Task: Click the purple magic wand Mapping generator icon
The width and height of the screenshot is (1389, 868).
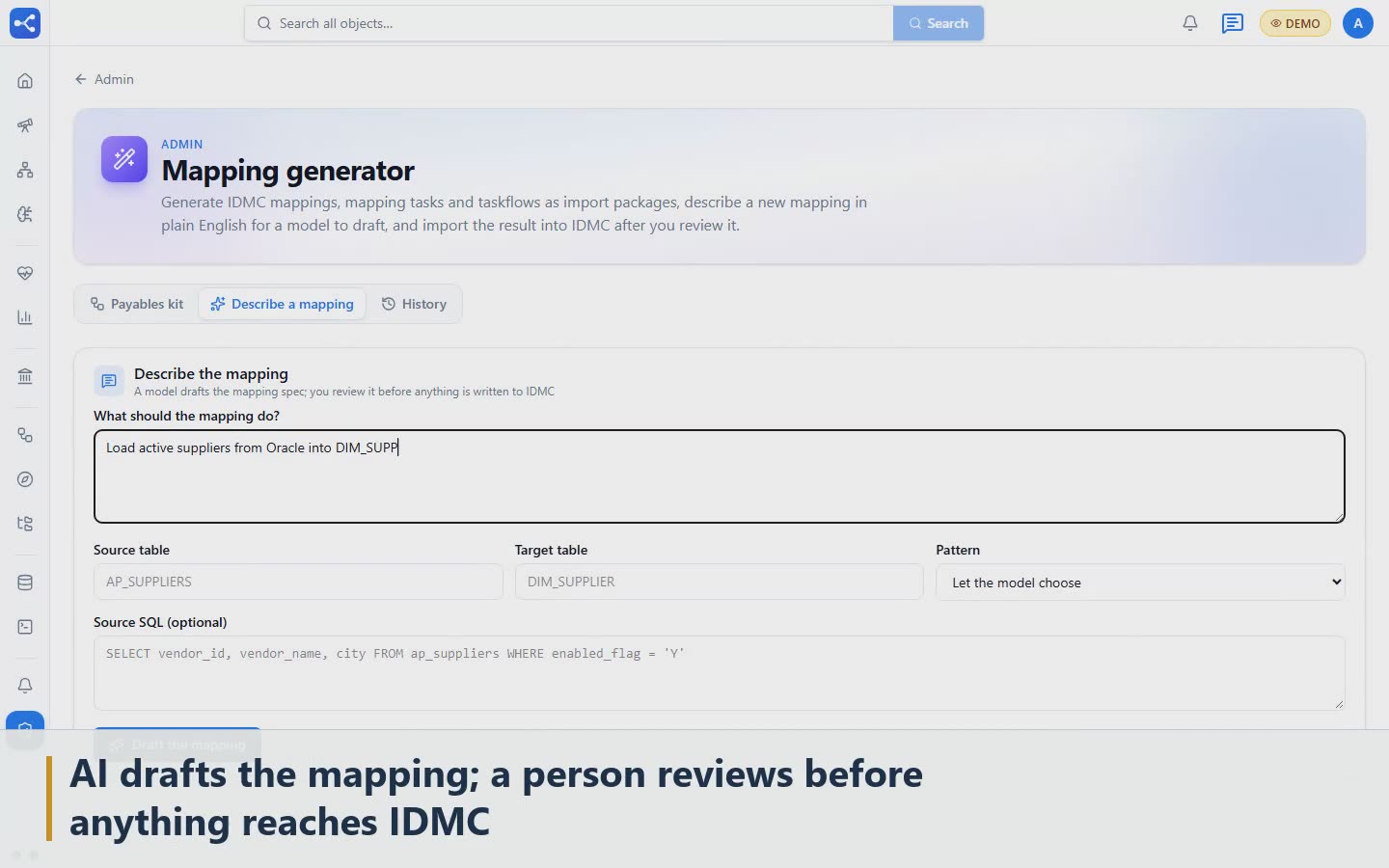Action: click(x=124, y=159)
